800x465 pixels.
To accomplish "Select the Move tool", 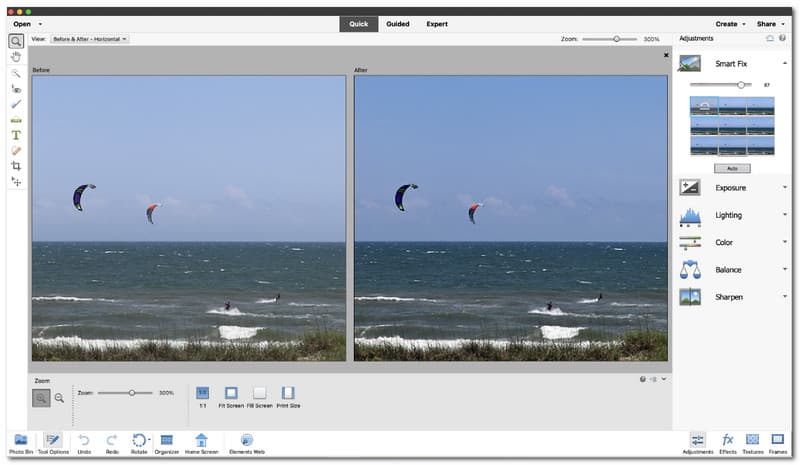I will (x=16, y=182).
